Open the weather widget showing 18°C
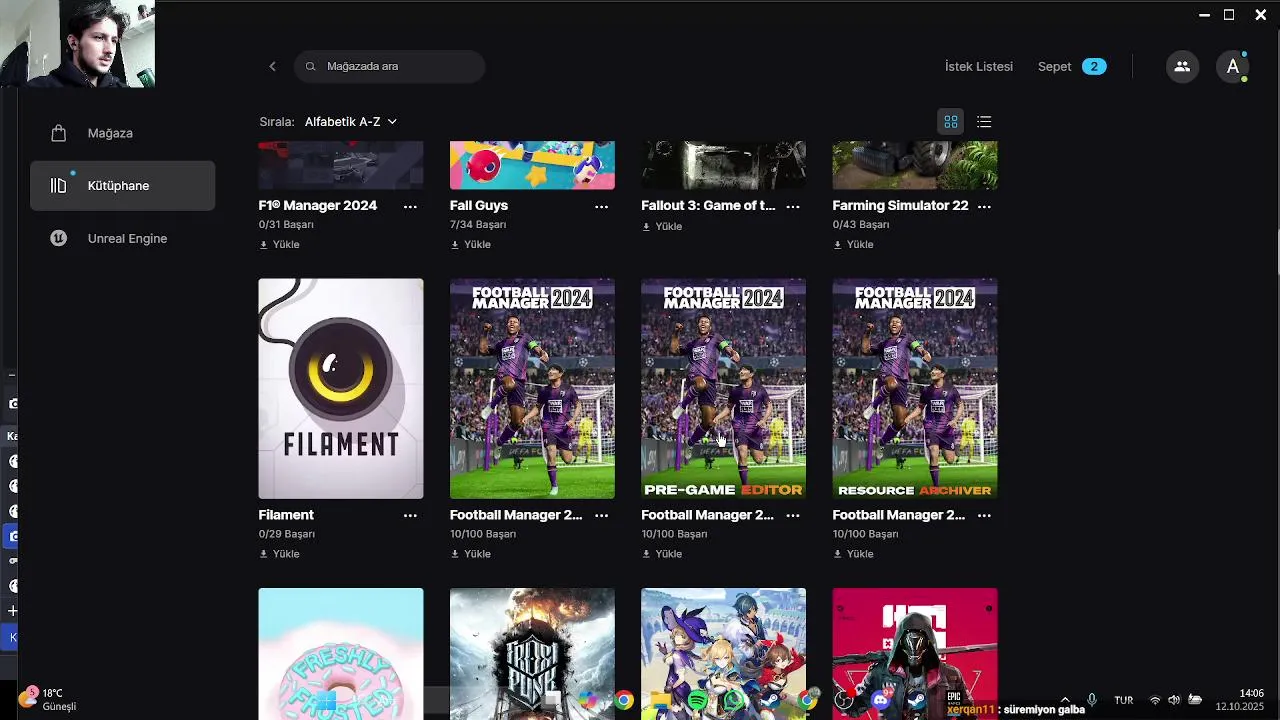The image size is (1280, 720). (48, 699)
